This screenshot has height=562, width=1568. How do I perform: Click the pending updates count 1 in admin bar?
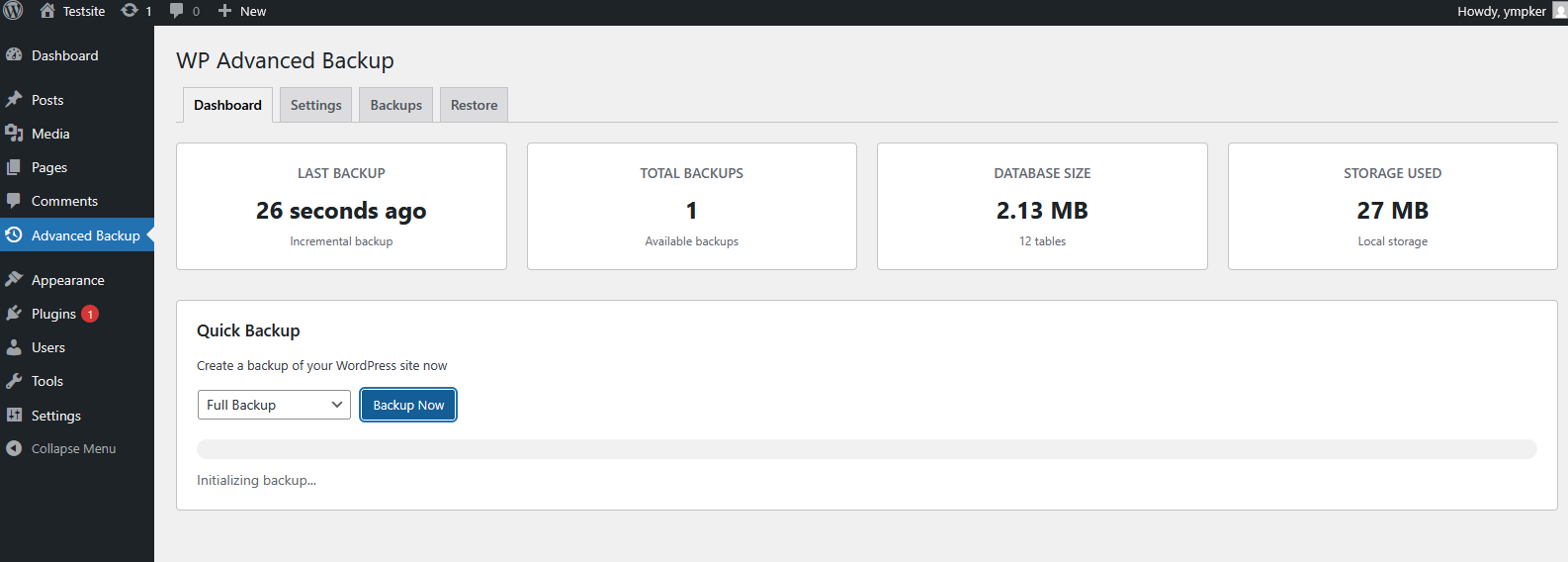click(148, 11)
